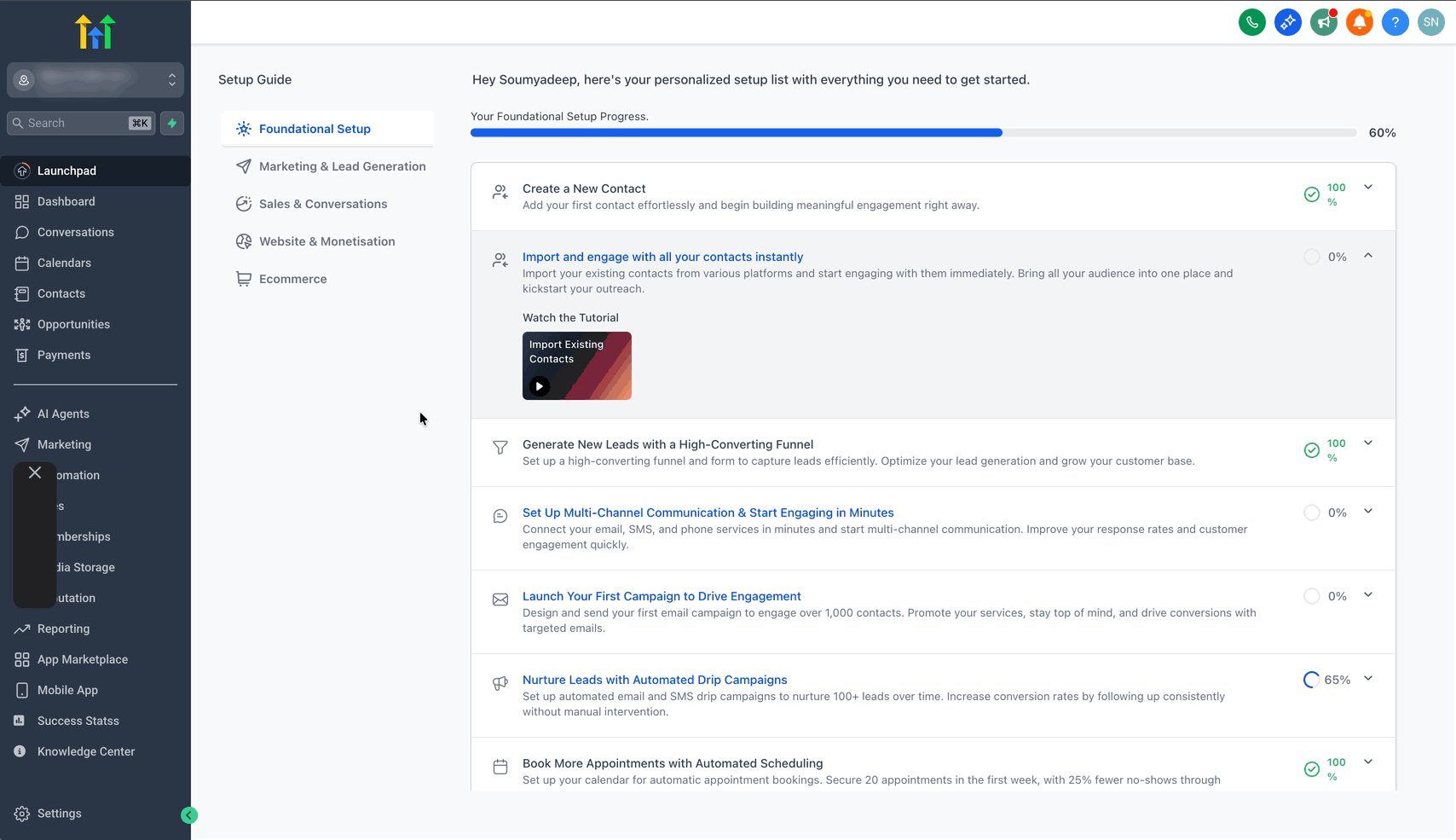Collapse the Import and engage contacts row
The height and width of the screenshot is (840, 1456).
tap(1368, 256)
